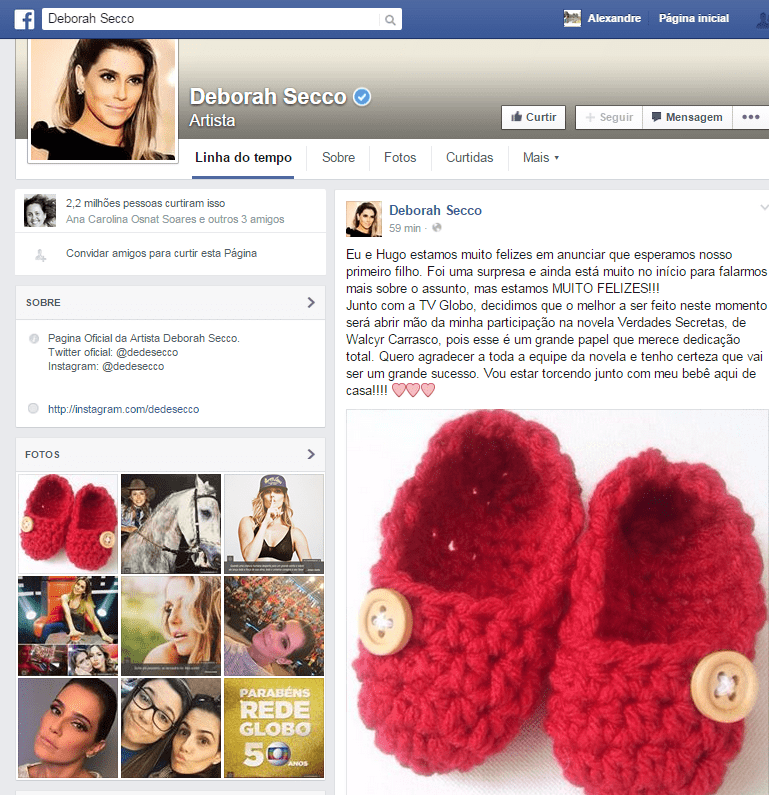
Task: Open the woman with cap shushing thumbnail
Action: [274, 524]
